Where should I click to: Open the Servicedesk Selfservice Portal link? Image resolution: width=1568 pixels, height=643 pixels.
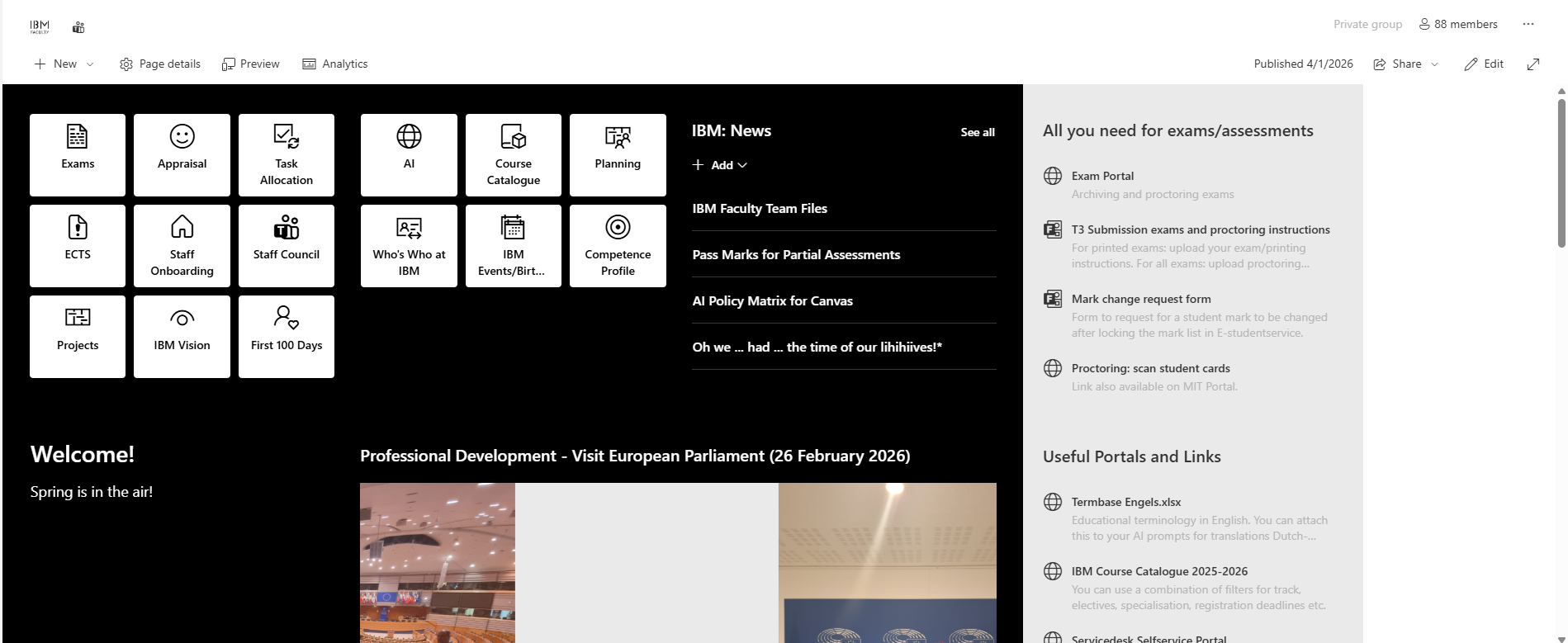1149,639
